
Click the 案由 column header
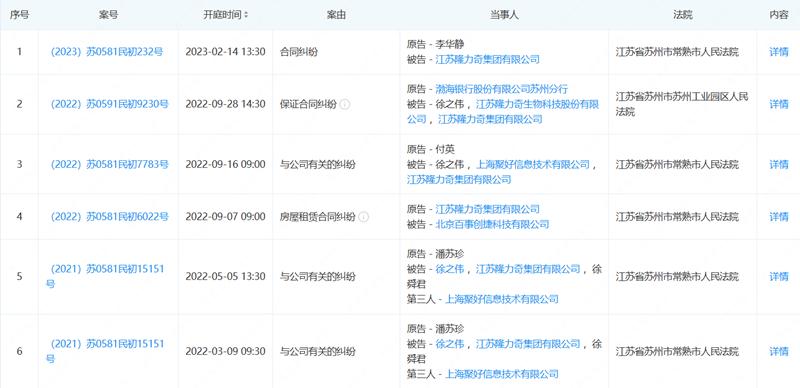point(336,15)
